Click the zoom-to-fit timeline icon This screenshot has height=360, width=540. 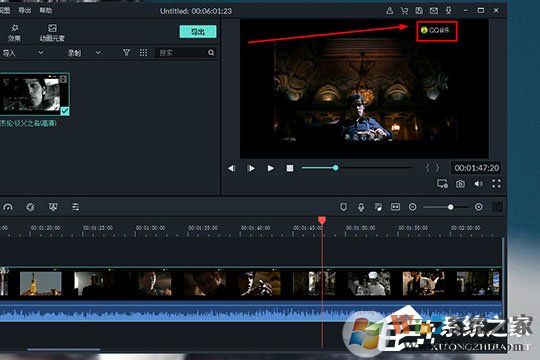click(395, 207)
